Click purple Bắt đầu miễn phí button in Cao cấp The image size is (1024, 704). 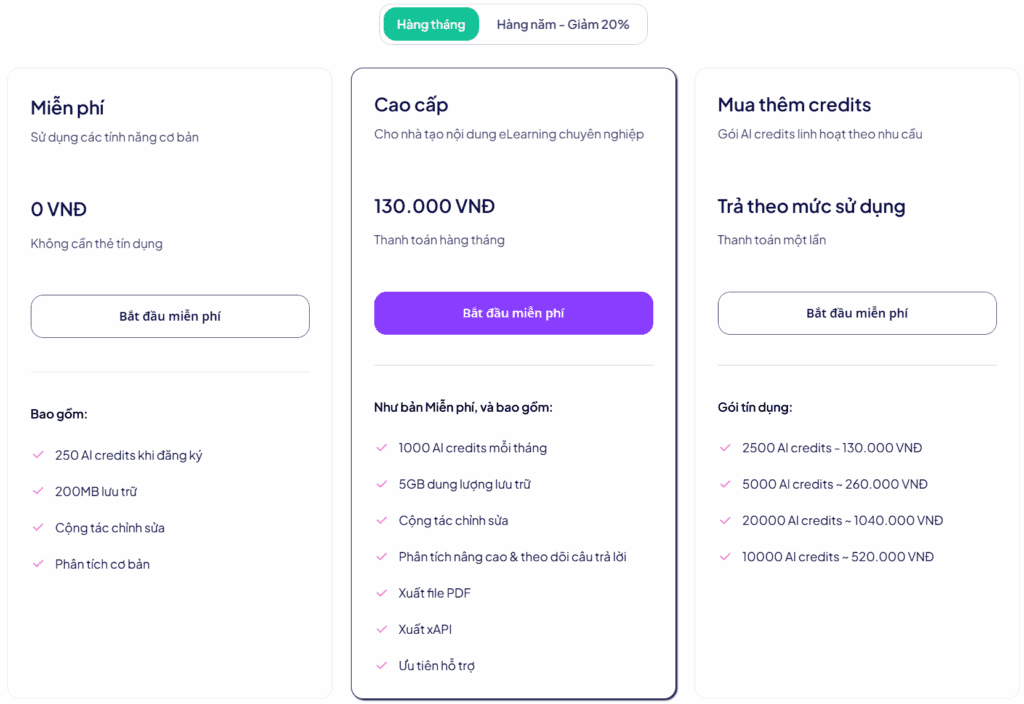coord(513,313)
